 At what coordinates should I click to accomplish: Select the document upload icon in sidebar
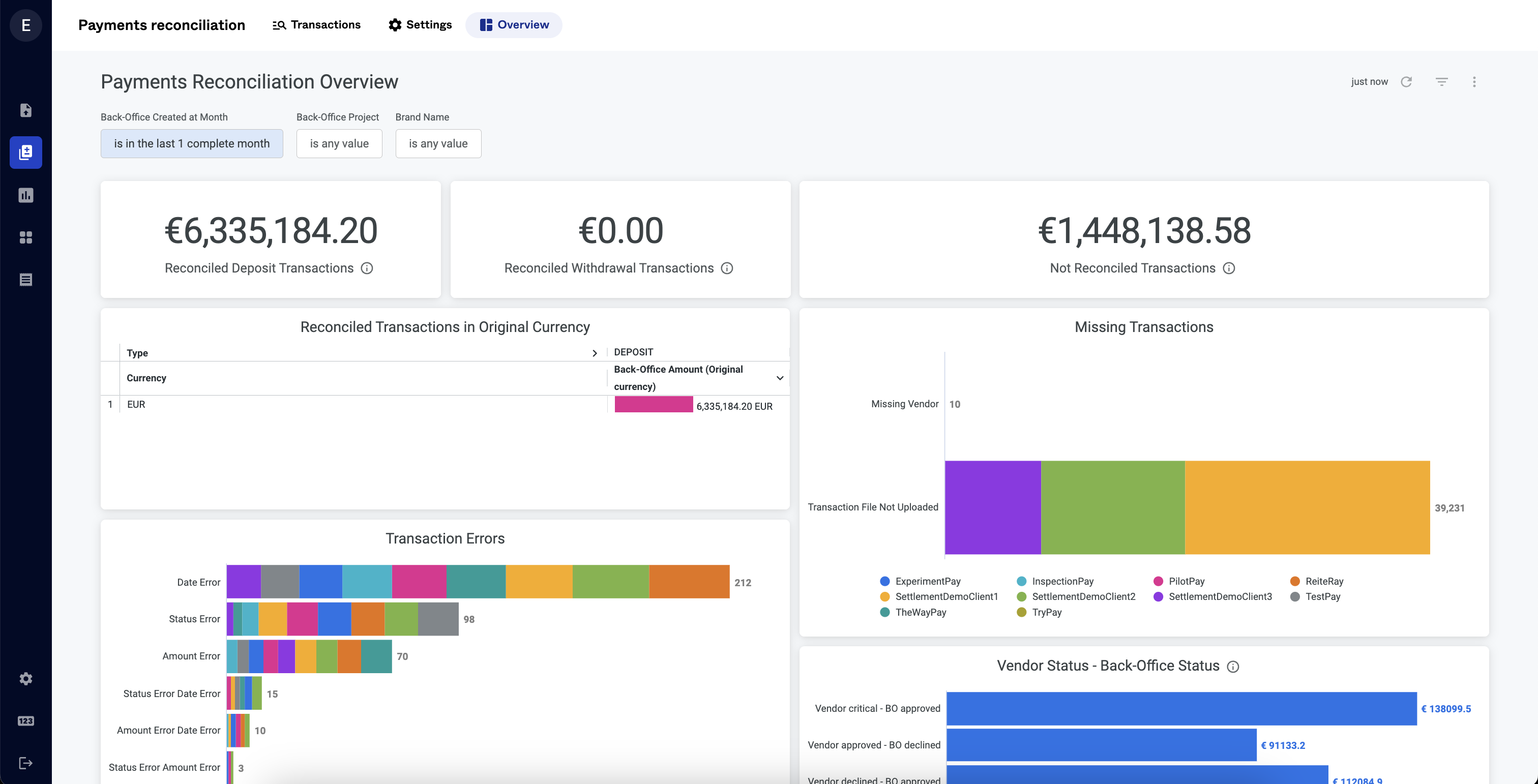coord(25,110)
